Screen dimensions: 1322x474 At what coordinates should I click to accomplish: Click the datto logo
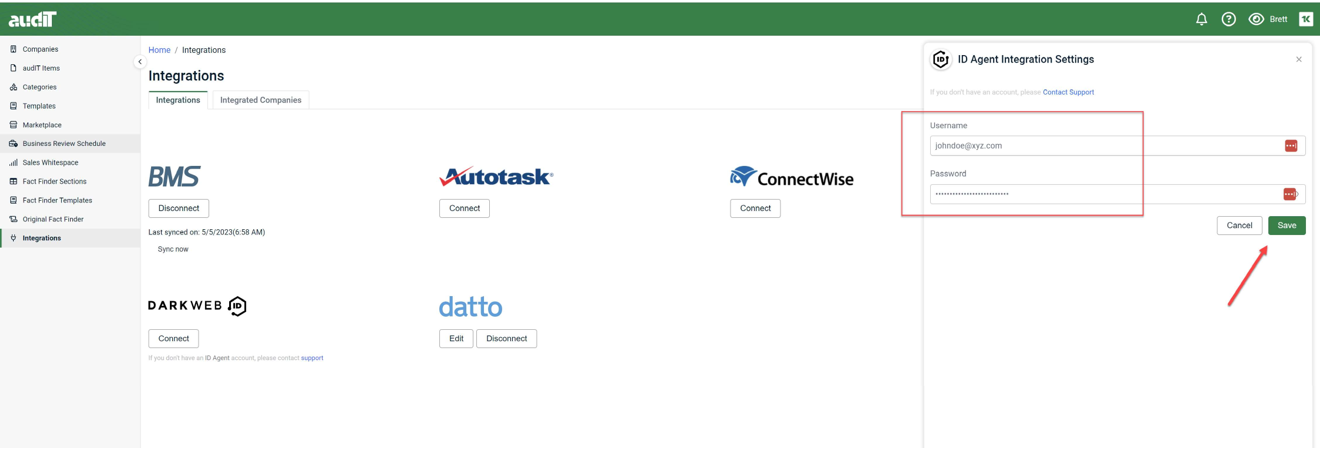470,306
